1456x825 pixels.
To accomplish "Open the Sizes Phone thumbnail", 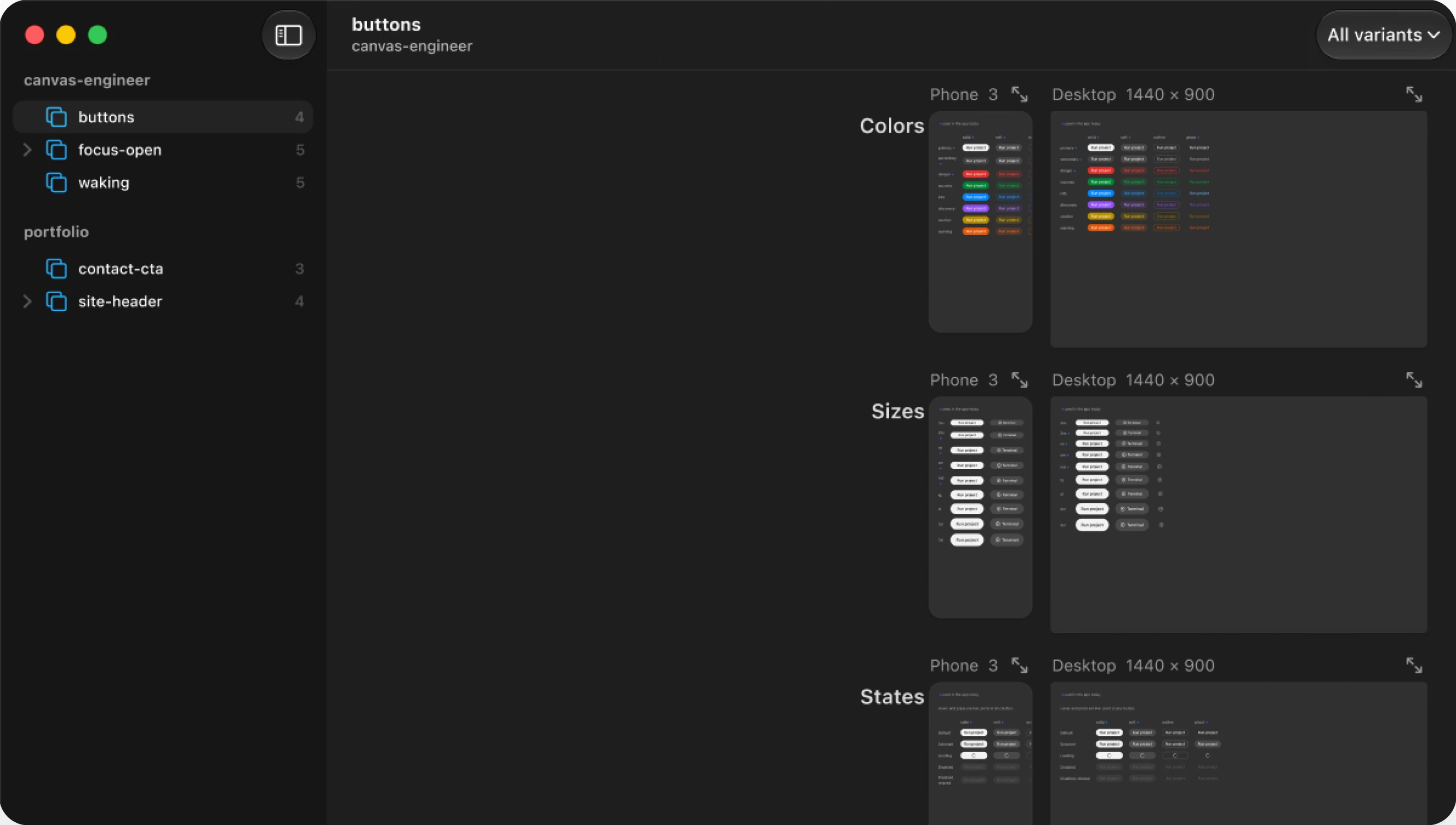I will click(x=980, y=507).
